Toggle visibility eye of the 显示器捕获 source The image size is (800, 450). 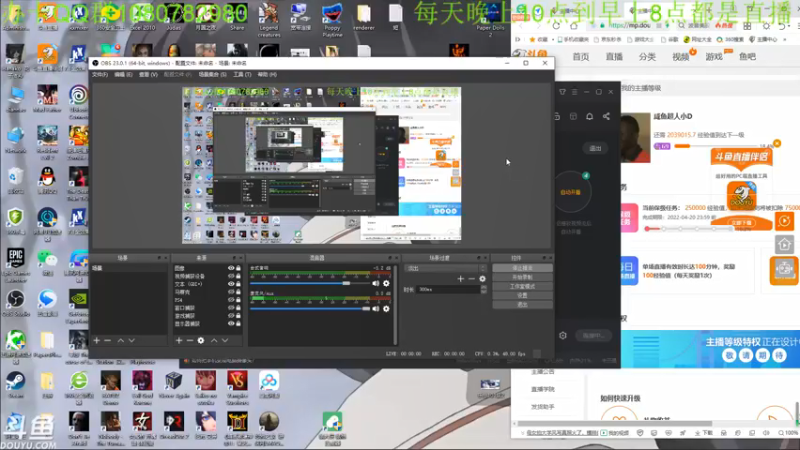pyautogui.click(x=231, y=323)
